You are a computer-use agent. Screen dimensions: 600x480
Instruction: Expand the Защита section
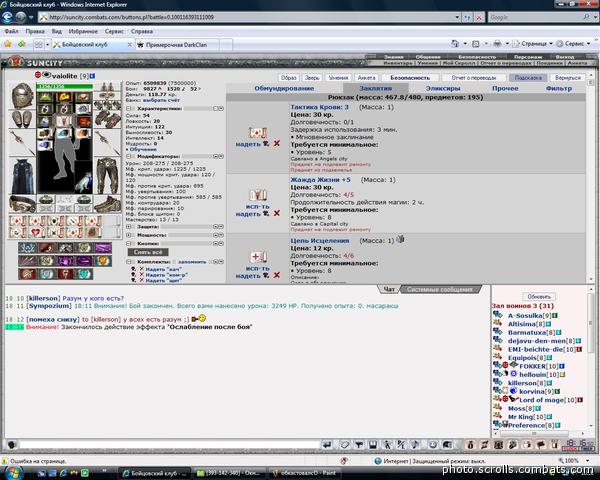click(129, 227)
